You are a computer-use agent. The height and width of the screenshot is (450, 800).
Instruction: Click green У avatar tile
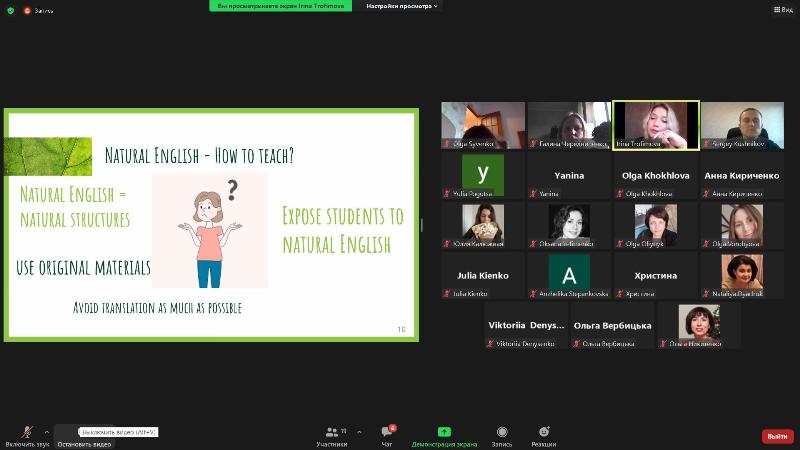[x=483, y=174]
